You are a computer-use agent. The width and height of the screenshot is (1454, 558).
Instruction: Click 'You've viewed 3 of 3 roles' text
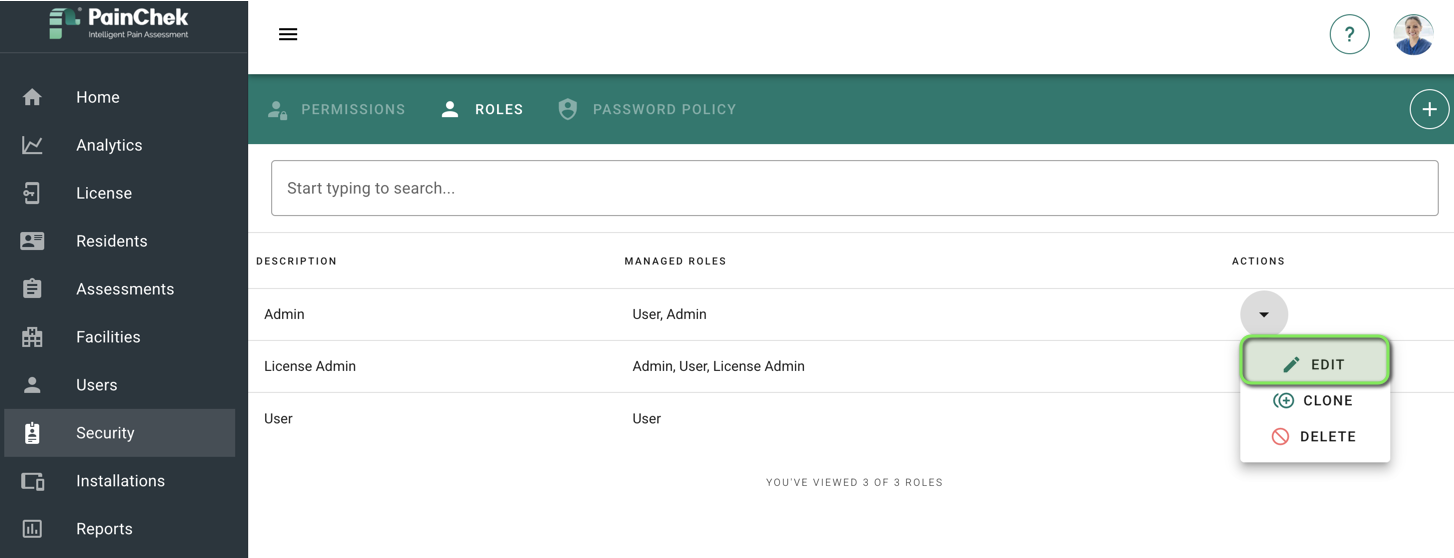[854, 482]
